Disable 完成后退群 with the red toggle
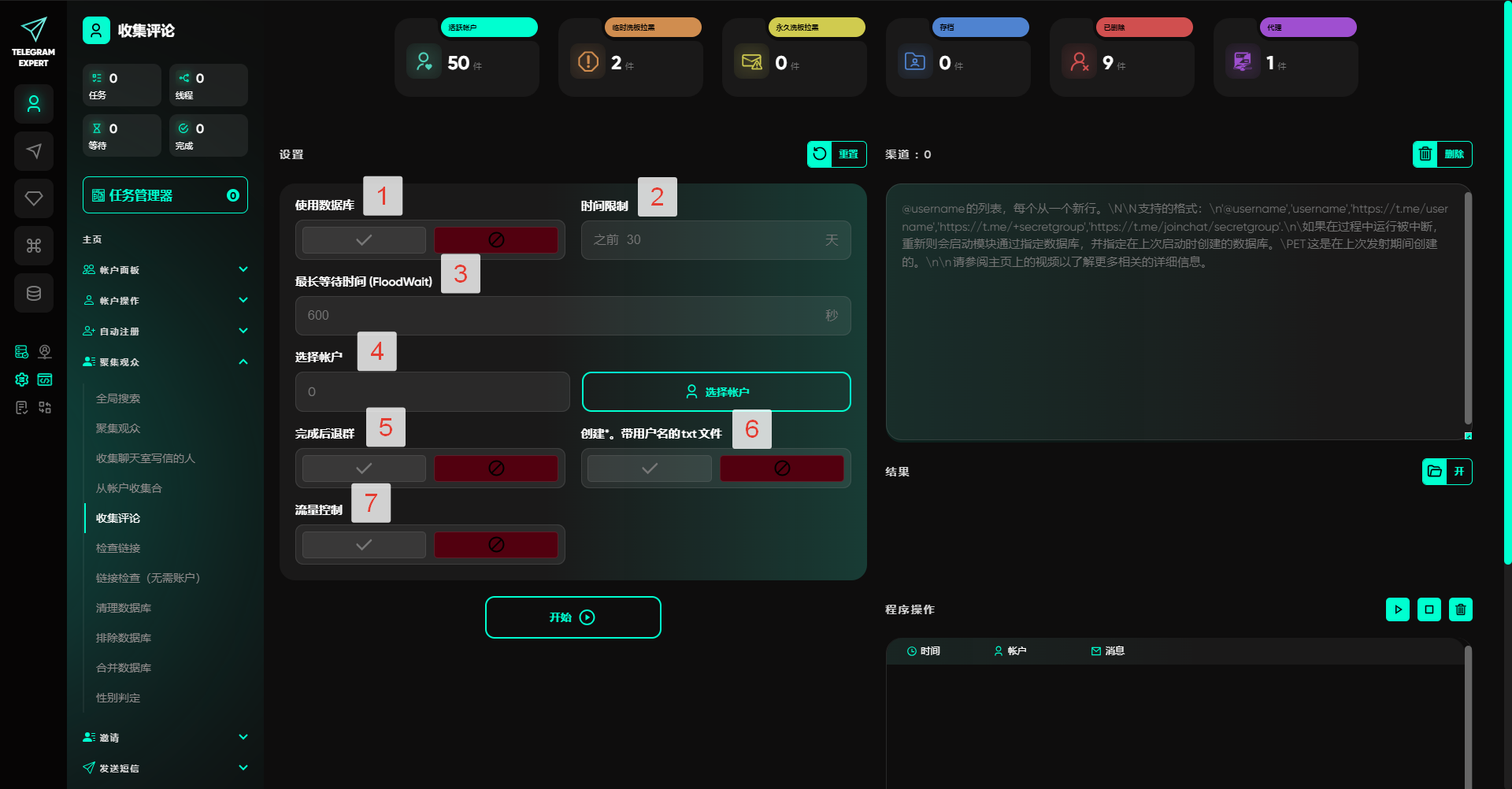Screen dimensions: 1512x789 coord(496,469)
